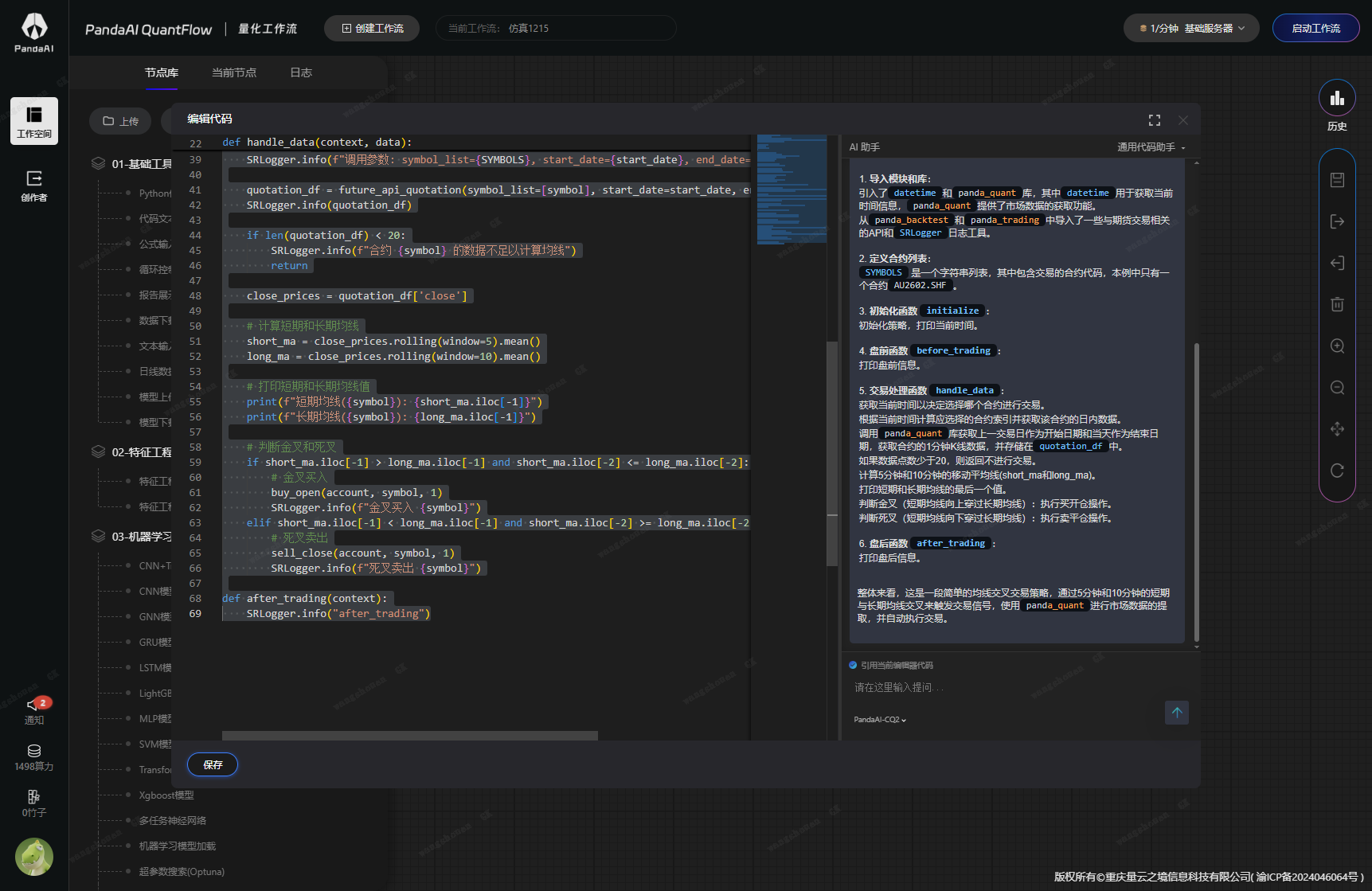The width and height of the screenshot is (1372, 891).
Task: Toggle fullscreen for the code editor dialog
Action: pos(1155,120)
